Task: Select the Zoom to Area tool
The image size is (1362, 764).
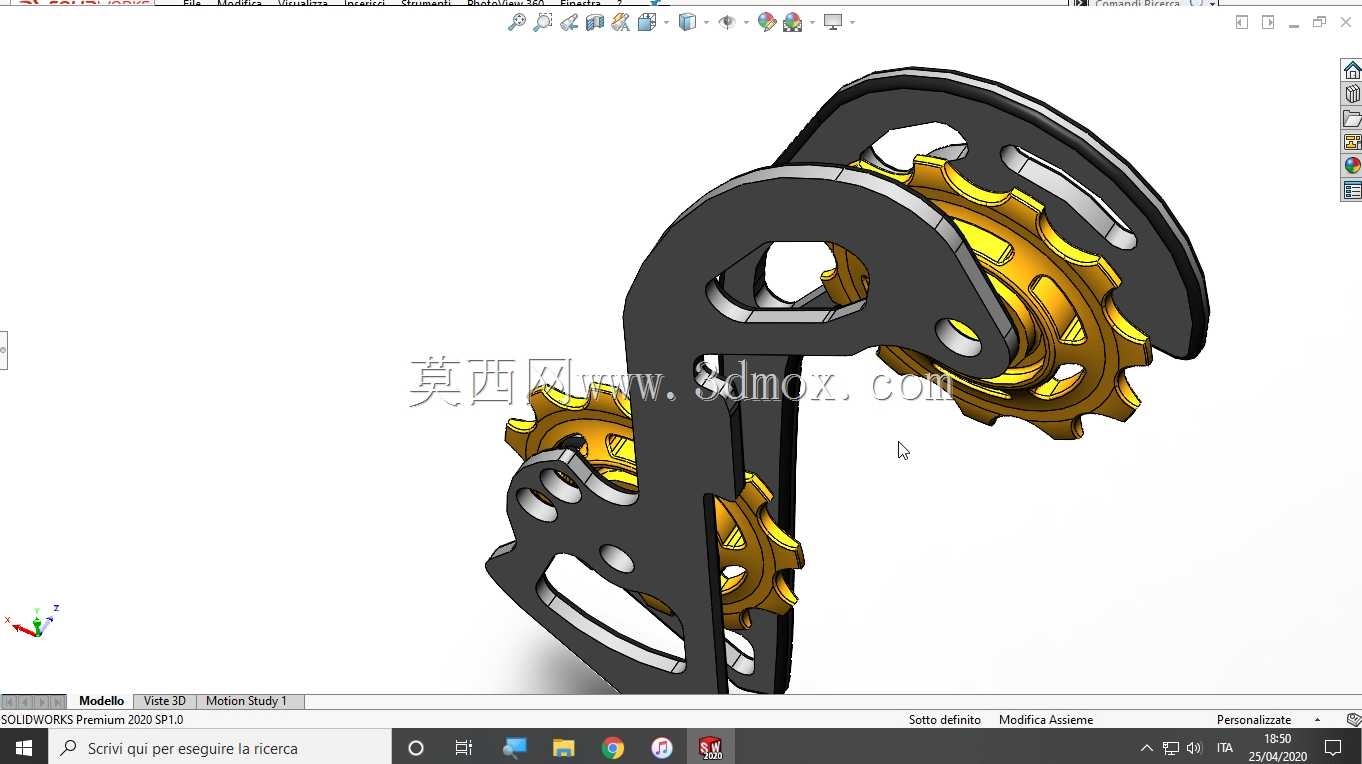Action: (x=543, y=22)
